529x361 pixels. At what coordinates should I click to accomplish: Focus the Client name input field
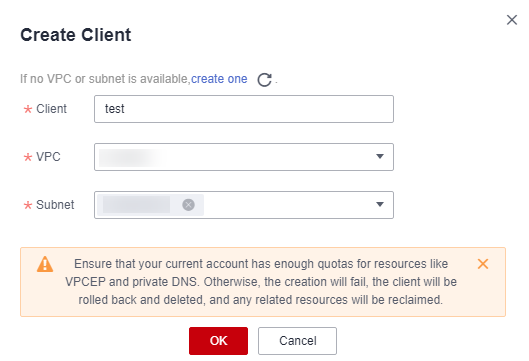click(244, 109)
